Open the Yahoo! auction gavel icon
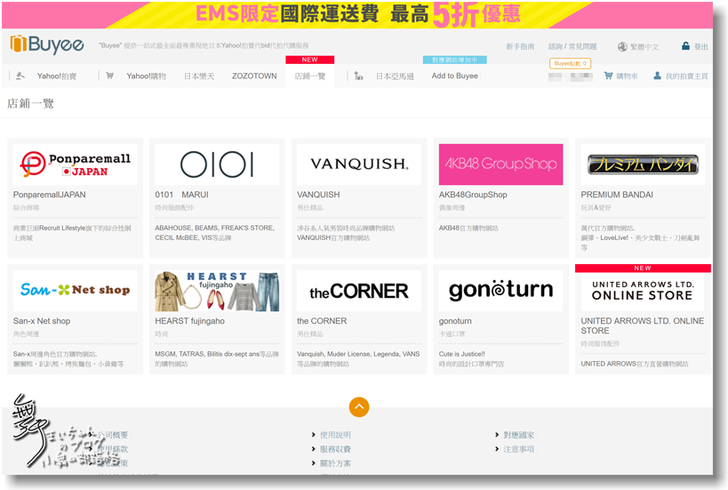The height and width of the screenshot is (490, 728). (x=20, y=75)
